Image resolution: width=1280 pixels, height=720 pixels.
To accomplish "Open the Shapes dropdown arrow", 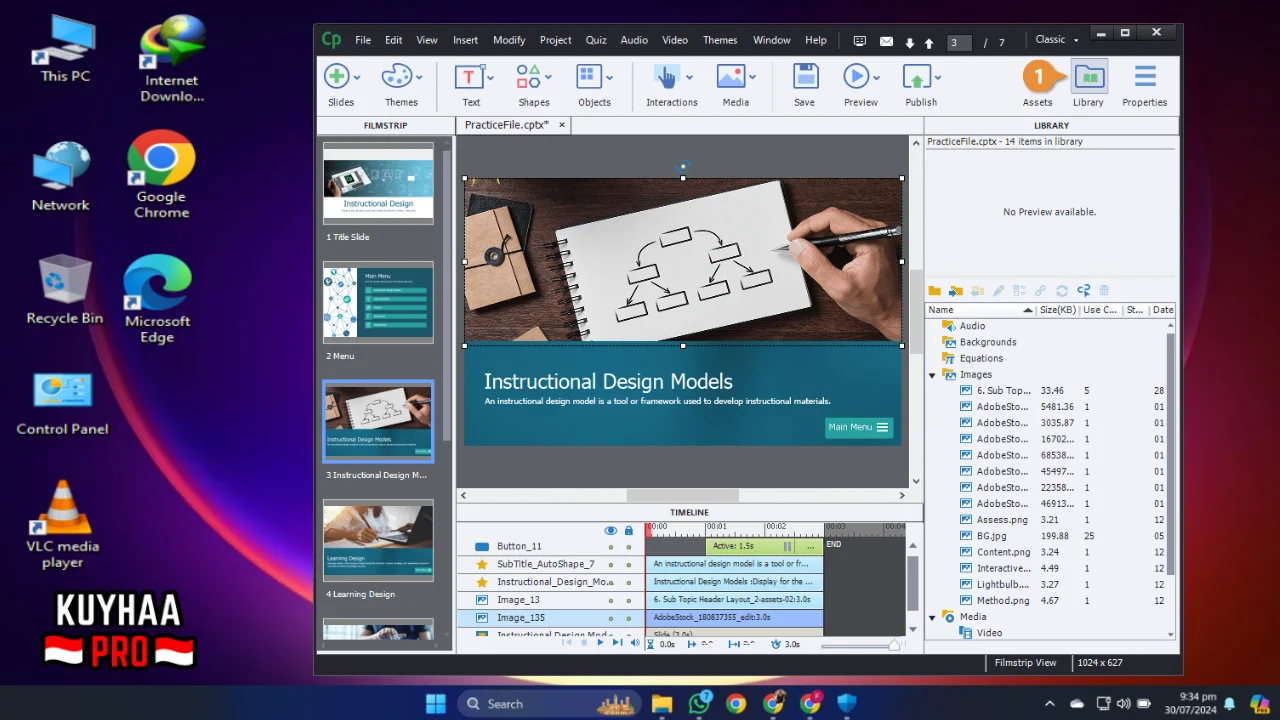I will tap(548, 78).
